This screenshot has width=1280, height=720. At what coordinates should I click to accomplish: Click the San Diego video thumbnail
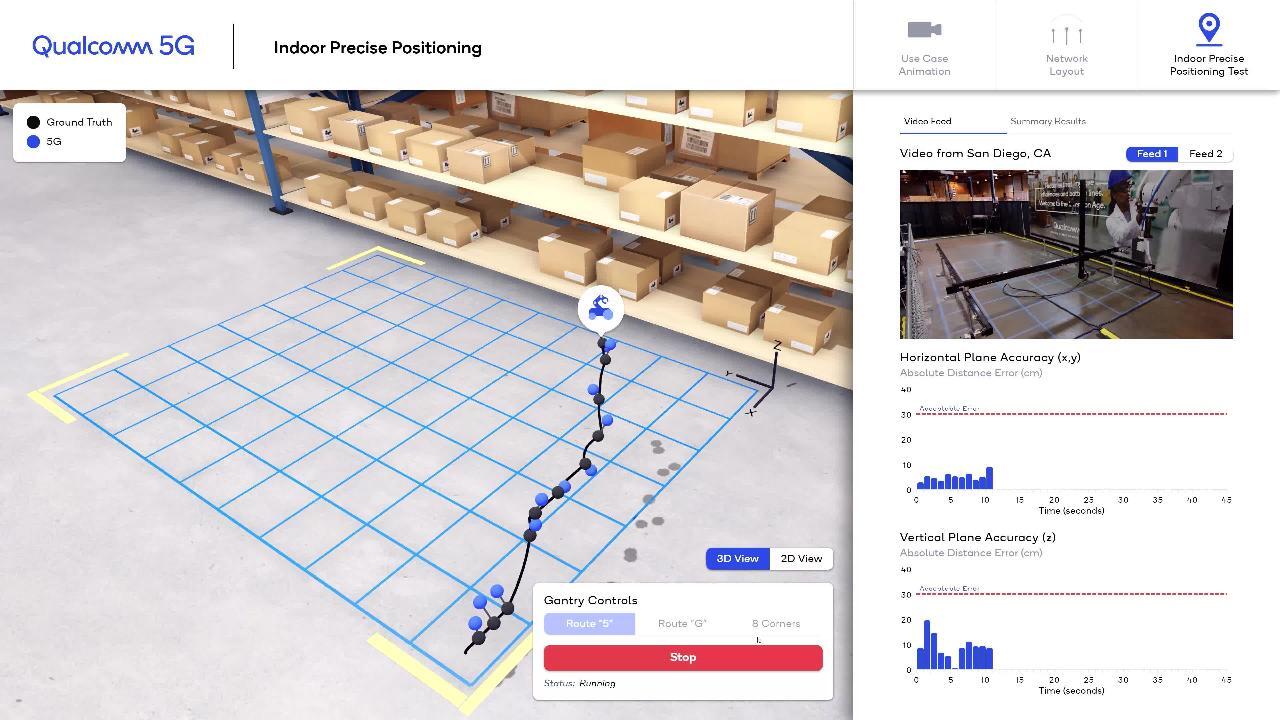pyautogui.click(x=1065, y=254)
